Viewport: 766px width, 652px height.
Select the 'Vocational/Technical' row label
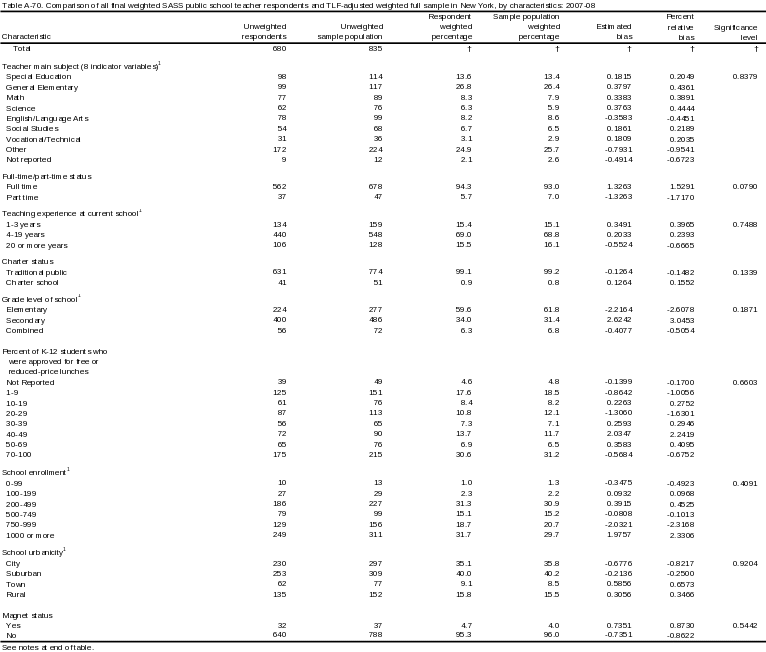click(x=43, y=140)
